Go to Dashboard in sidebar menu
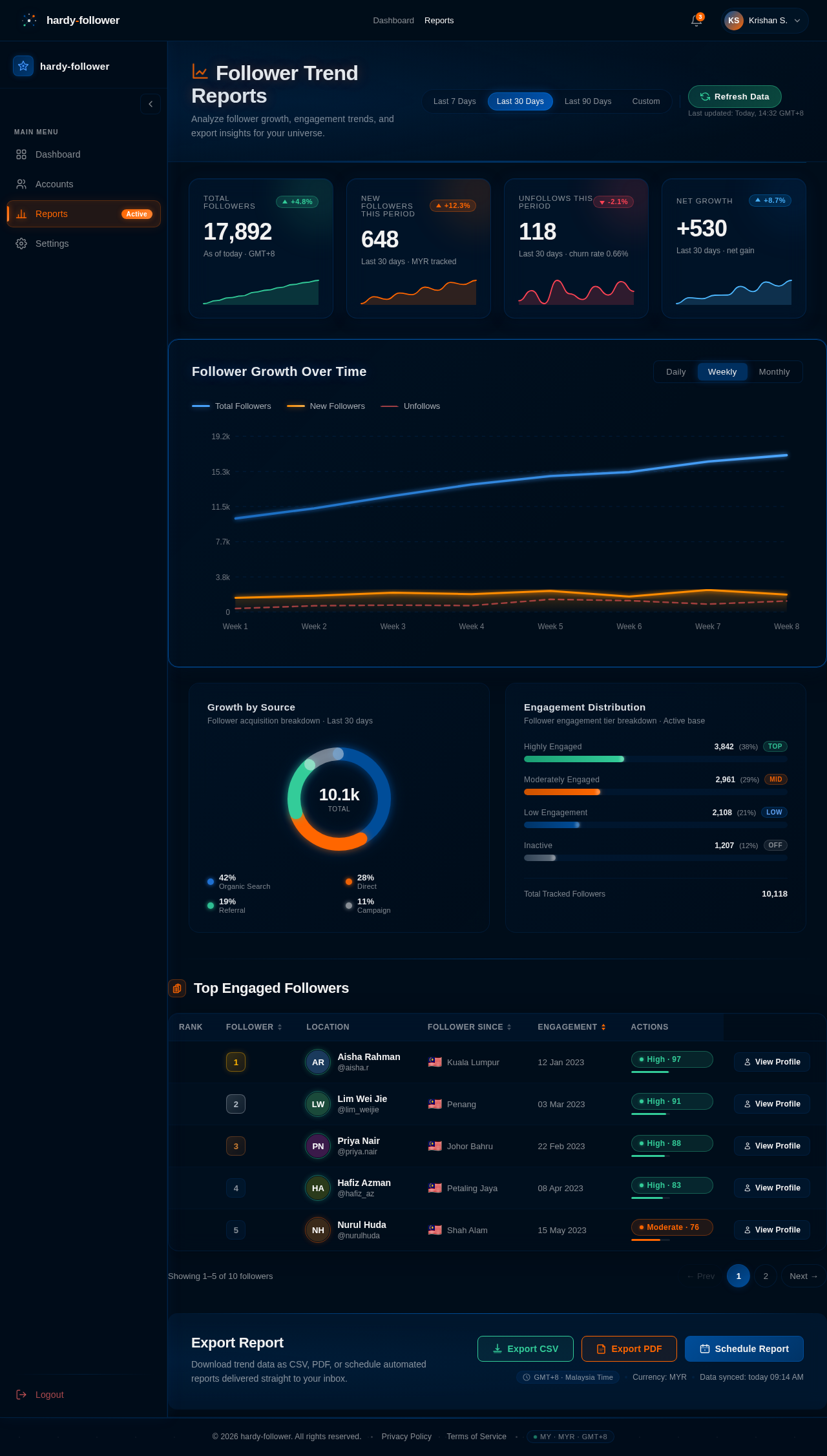The image size is (827, 1456). point(84,154)
